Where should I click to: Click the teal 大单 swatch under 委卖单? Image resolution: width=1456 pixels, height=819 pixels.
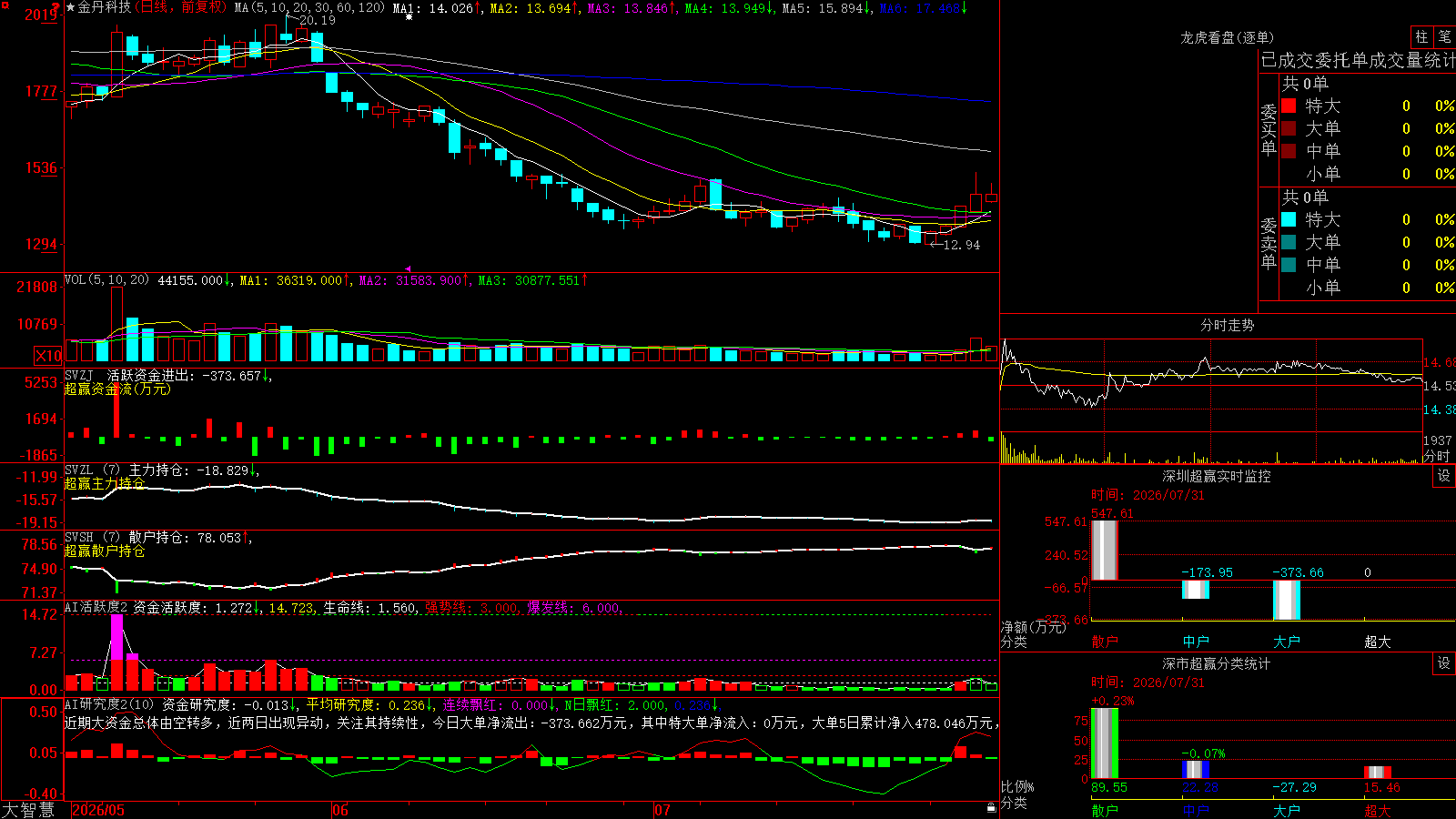tap(1289, 242)
